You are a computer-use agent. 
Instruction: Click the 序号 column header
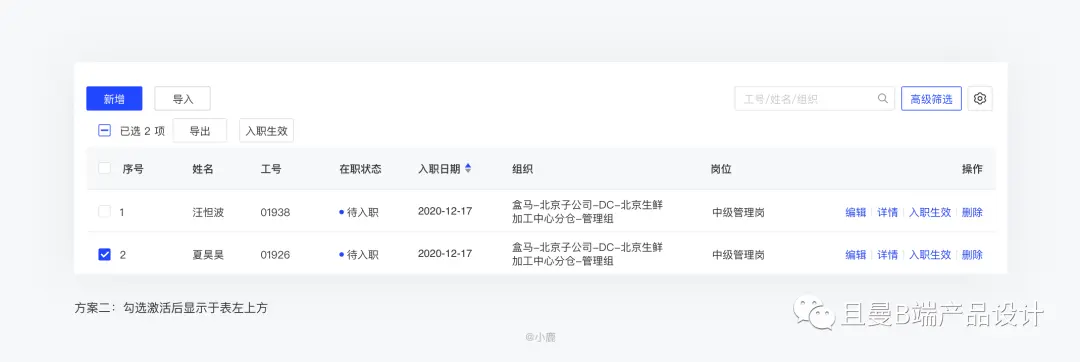[x=133, y=169]
